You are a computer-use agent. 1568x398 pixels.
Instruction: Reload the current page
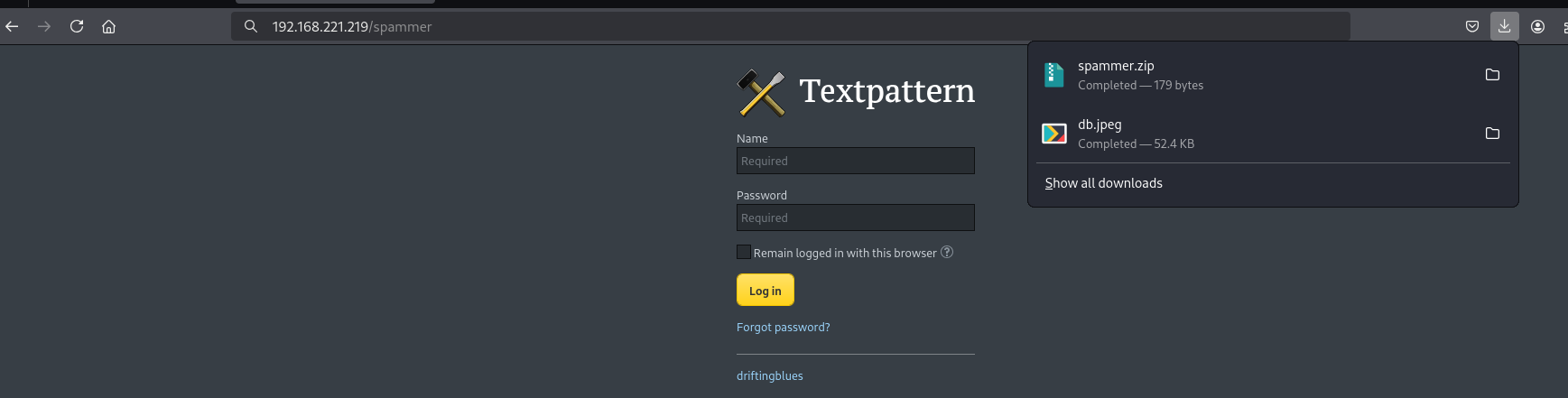click(x=77, y=26)
